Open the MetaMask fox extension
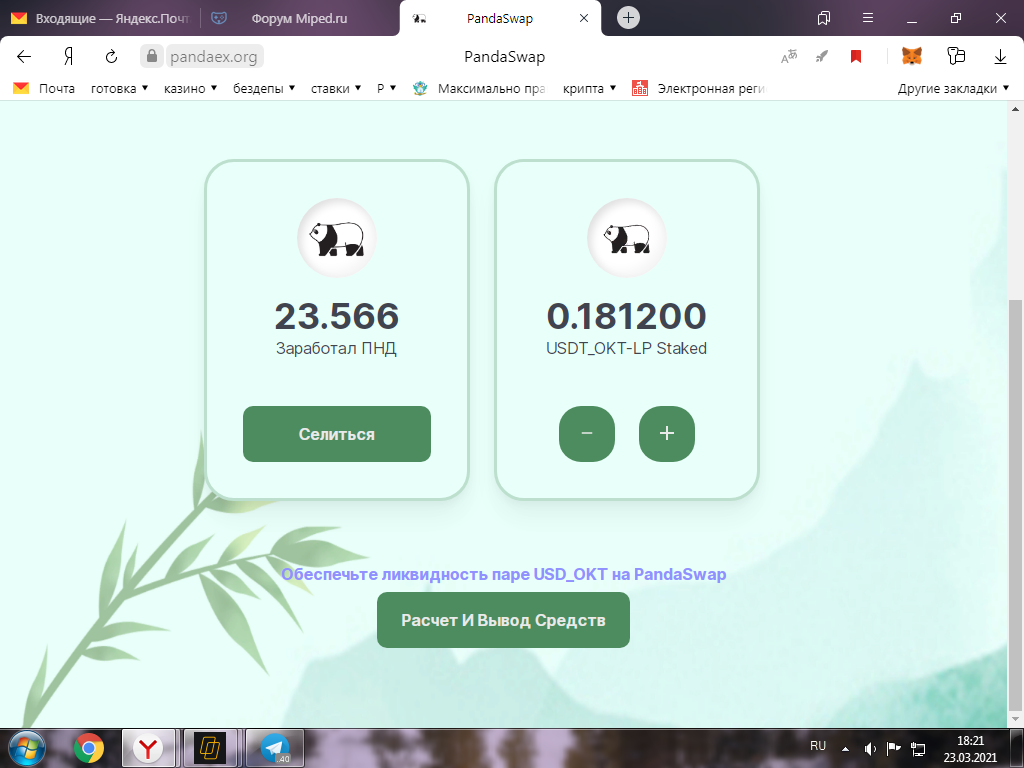This screenshot has height=768, width=1024. coord(912,56)
